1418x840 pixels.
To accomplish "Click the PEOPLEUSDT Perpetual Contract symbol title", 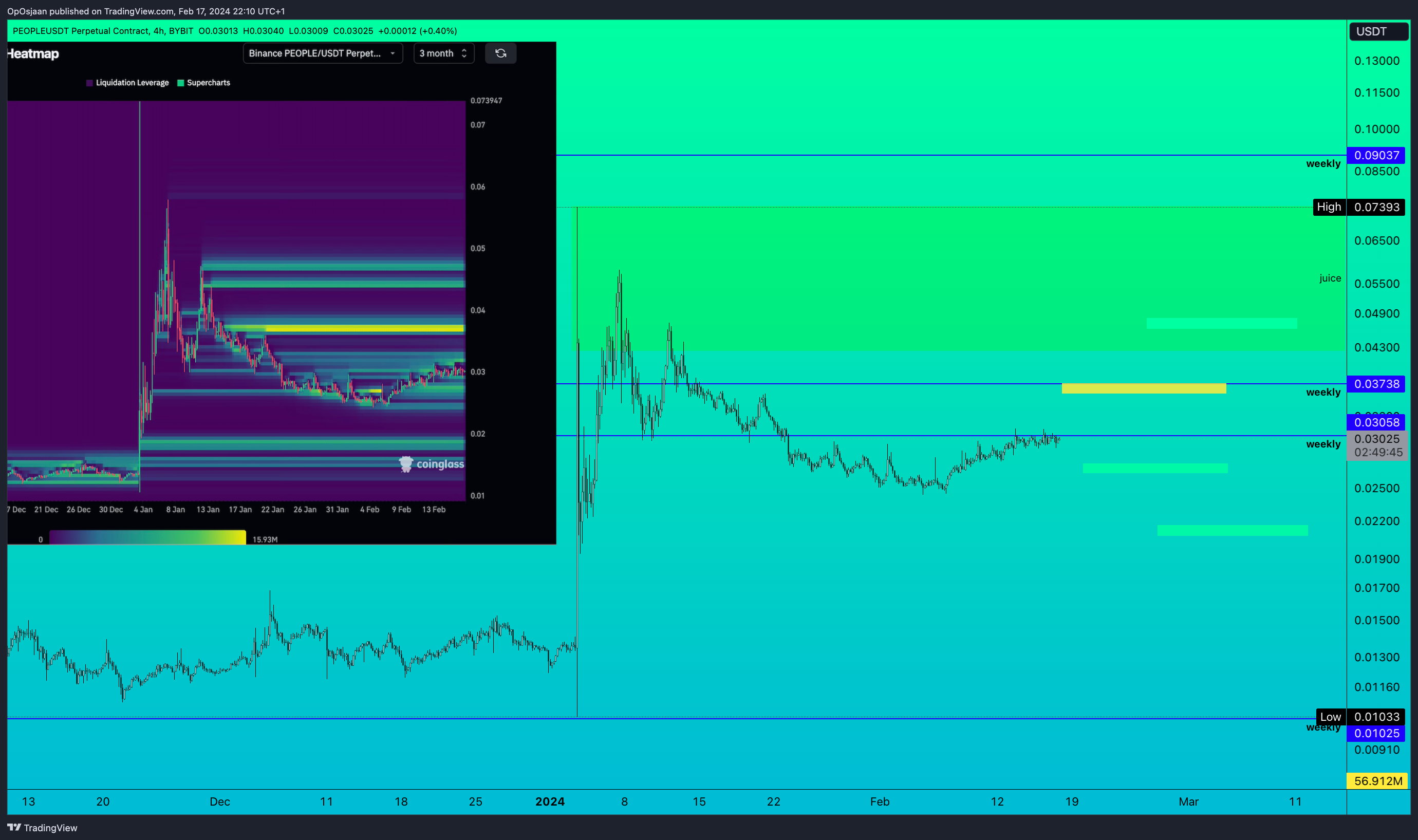I will click(80, 31).
